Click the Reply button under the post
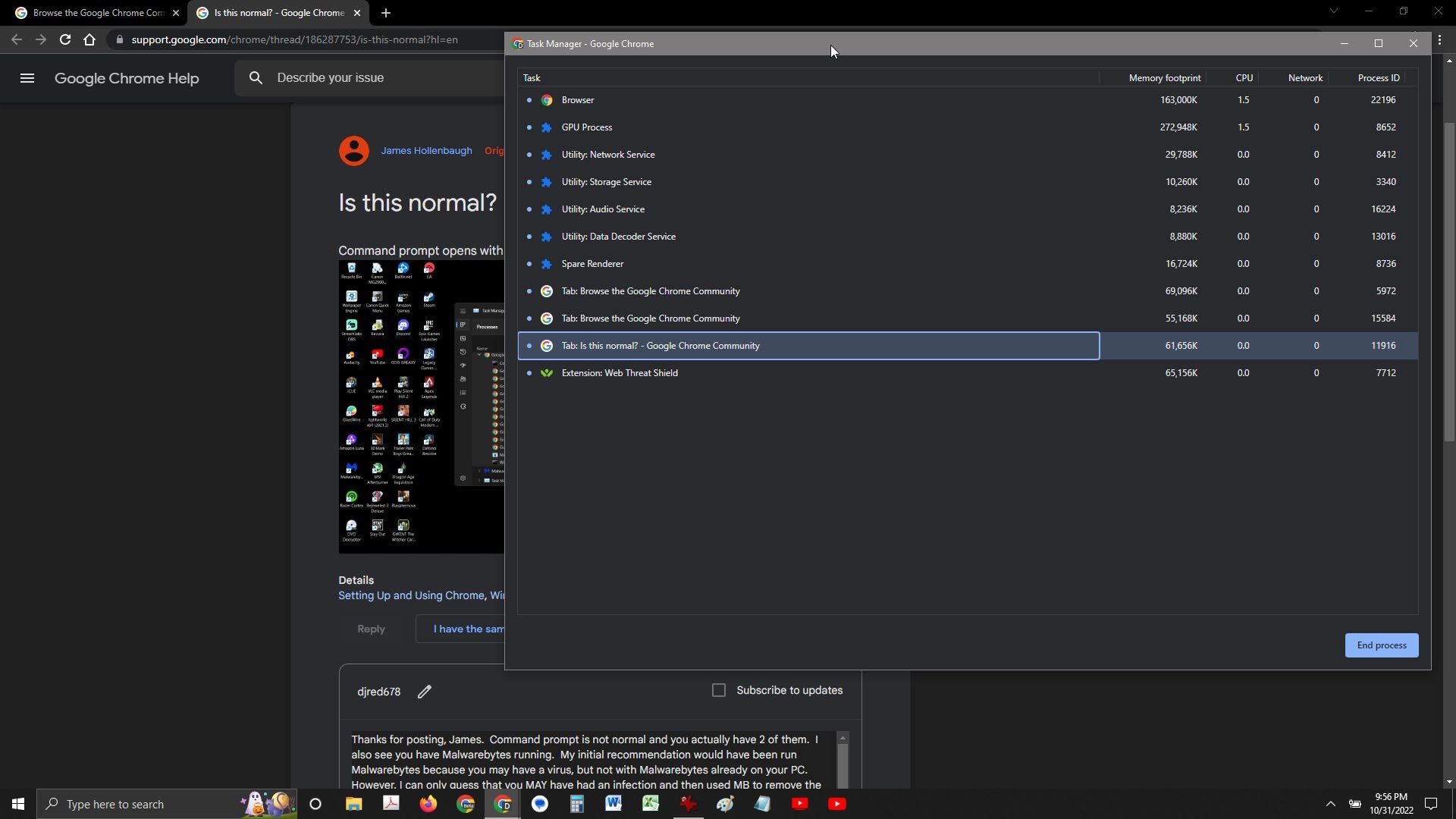This screenshot has width=1456, height=819. [x=371, y=629]
